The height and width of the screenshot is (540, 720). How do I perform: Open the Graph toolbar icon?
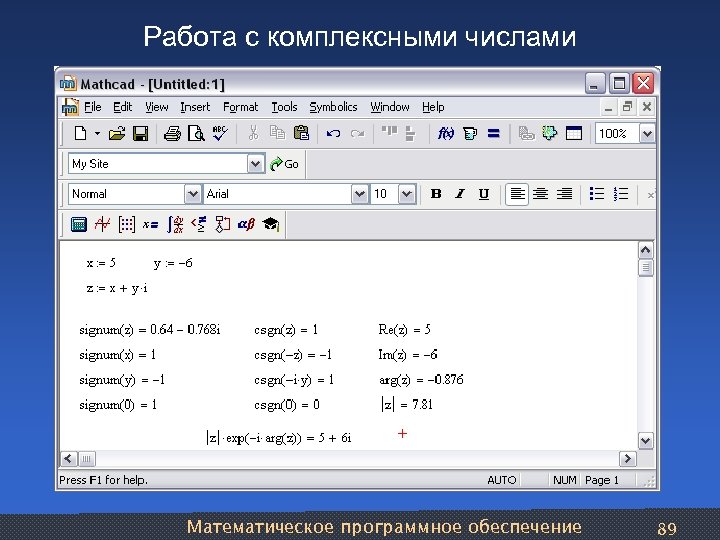click(102, 225)
